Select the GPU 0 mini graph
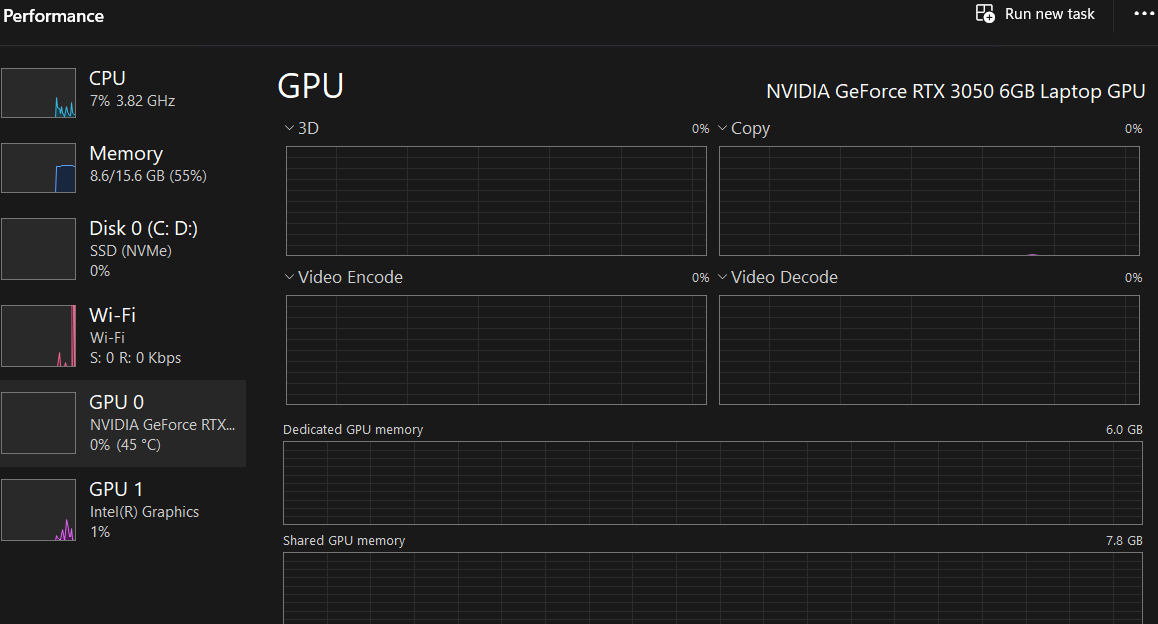The width and height of the screenshot is (1158, 624). (38, 423)
